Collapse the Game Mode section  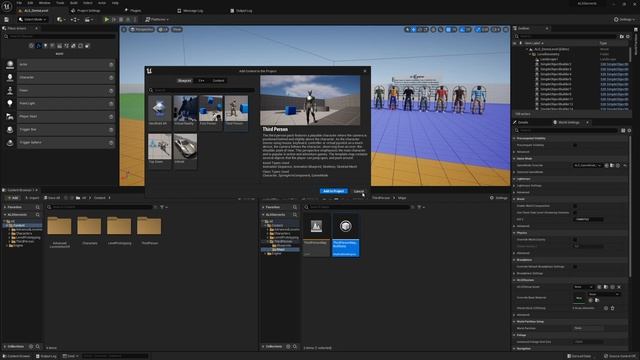514,158
